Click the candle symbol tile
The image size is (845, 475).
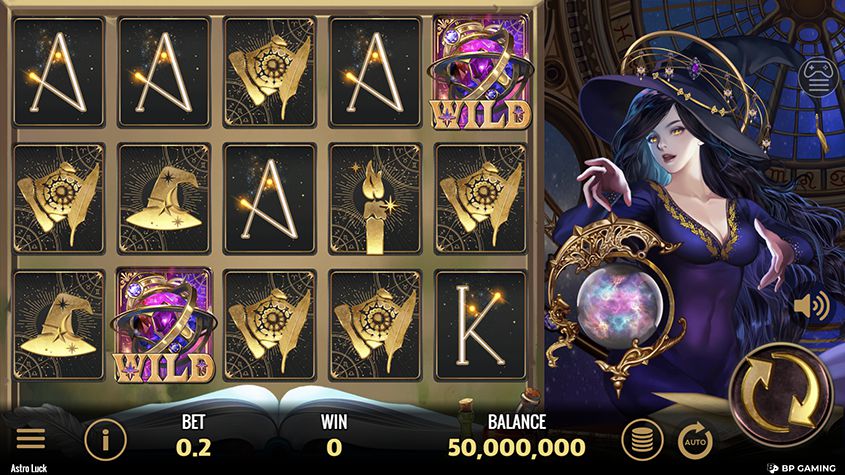coord(375,198)
